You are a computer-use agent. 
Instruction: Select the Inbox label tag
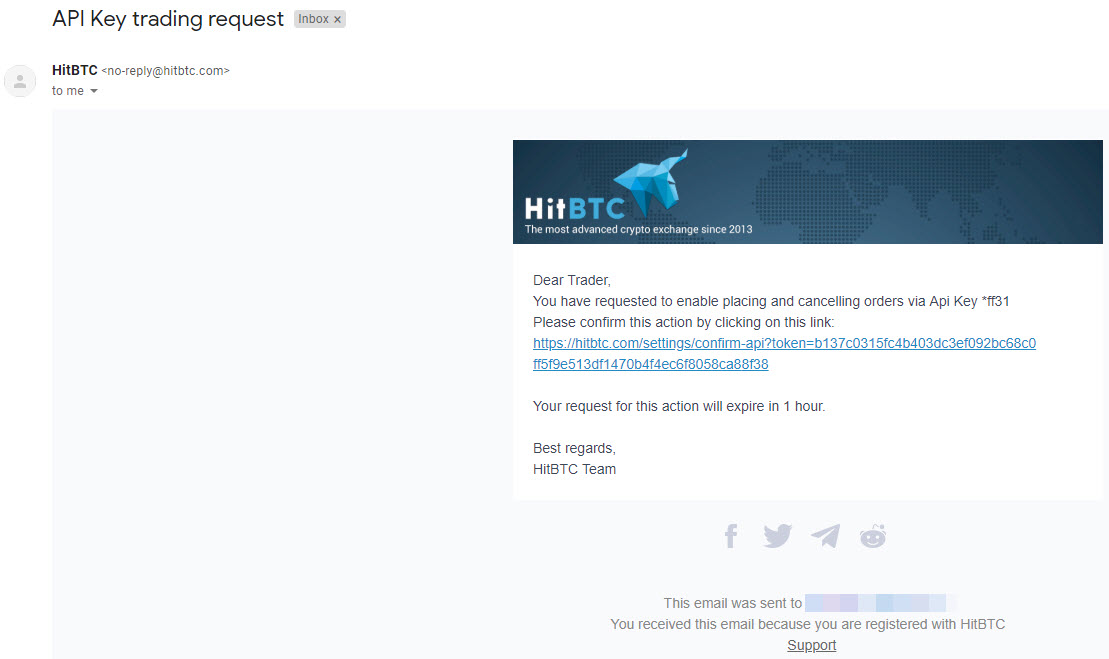pos(313,18)
